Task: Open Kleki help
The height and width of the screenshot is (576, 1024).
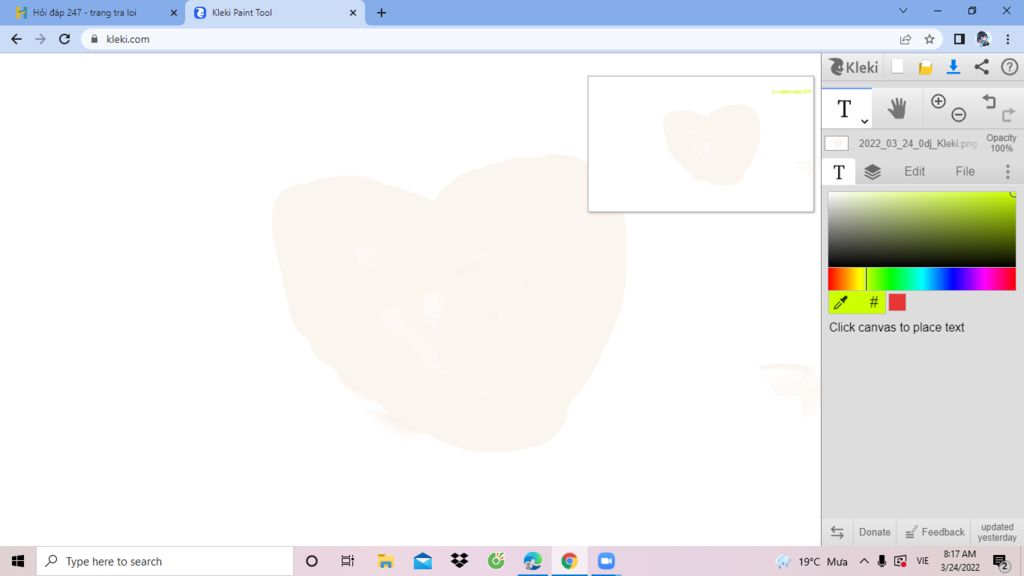Action: click(x=1010, y=67)
